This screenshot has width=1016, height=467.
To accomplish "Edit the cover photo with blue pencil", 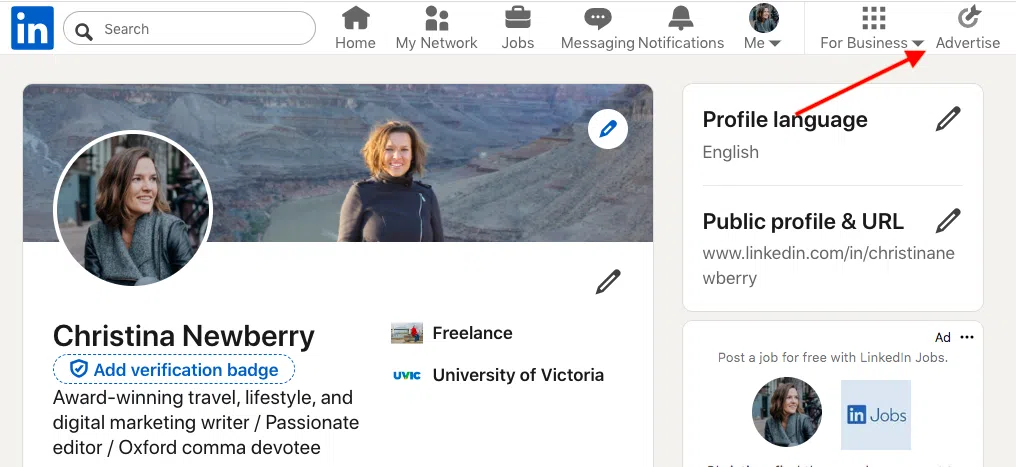I will click(607, 129).
